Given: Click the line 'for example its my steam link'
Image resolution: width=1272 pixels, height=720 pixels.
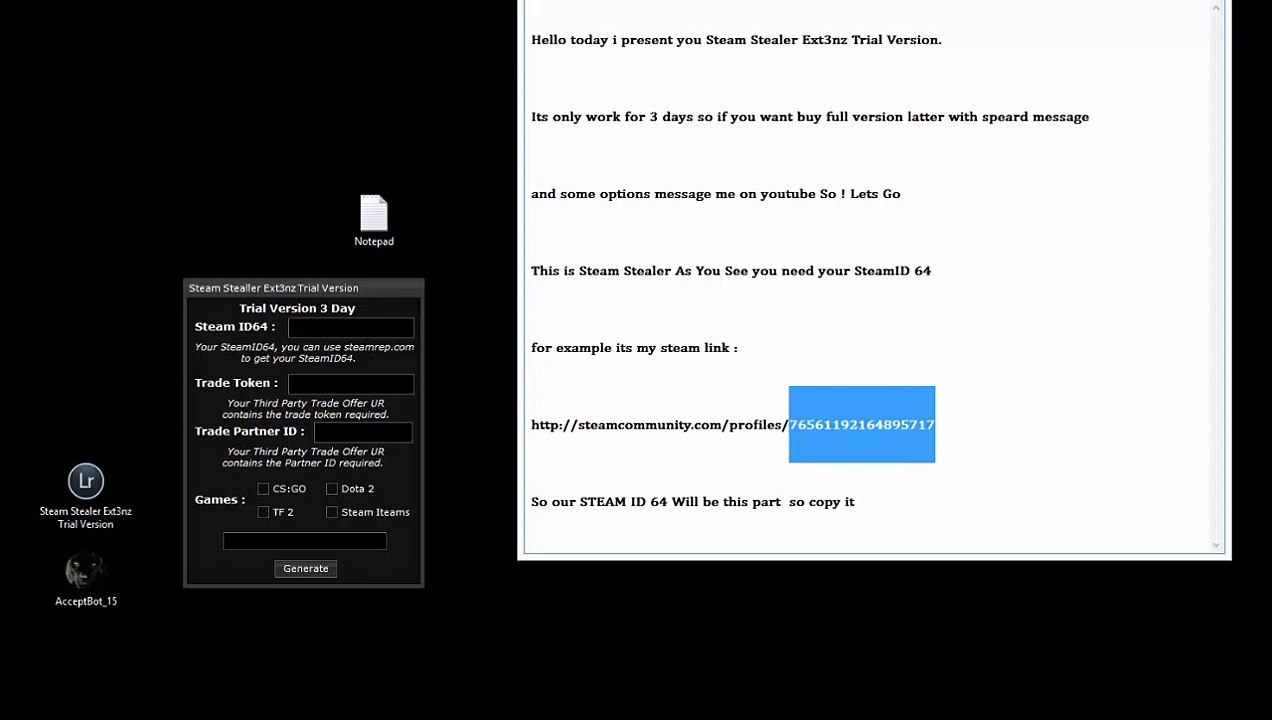Looking at the screenshot, I should point(634,348).
